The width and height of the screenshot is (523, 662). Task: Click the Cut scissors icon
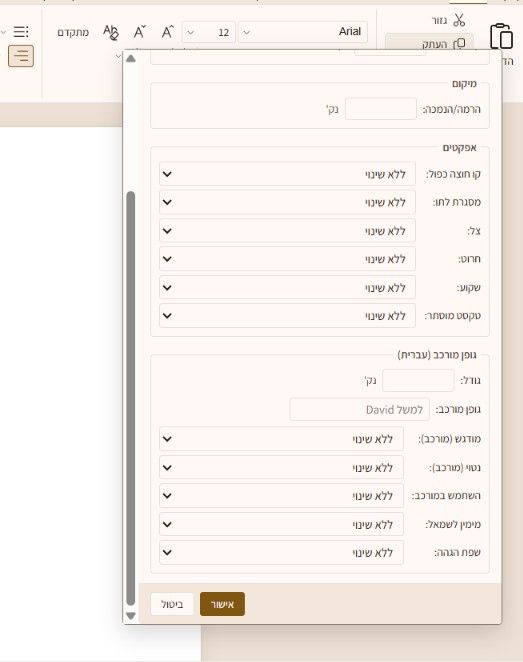459,20
